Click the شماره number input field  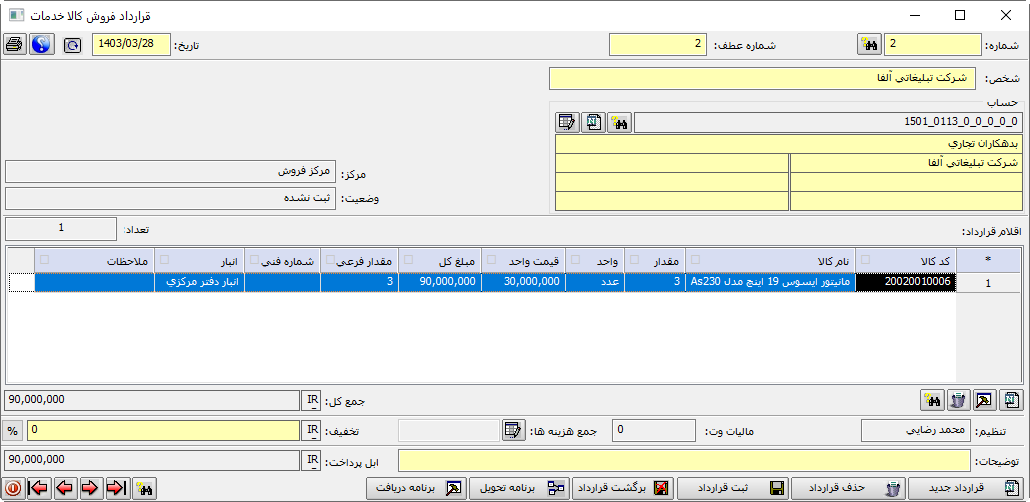(x=933, y=45)
